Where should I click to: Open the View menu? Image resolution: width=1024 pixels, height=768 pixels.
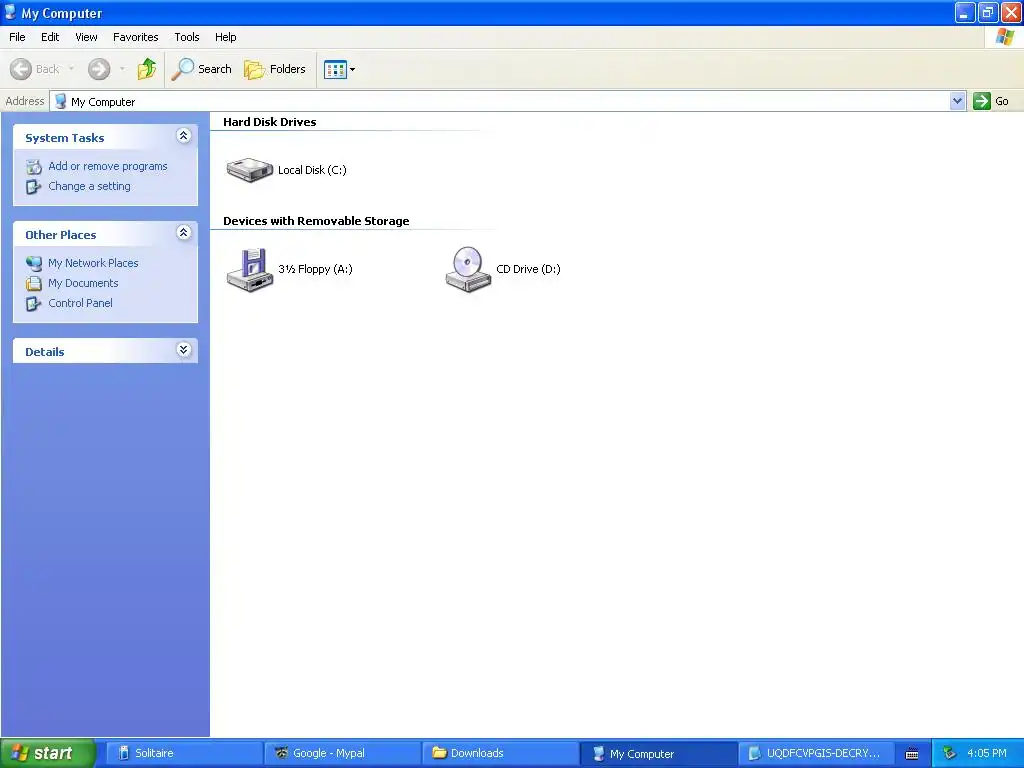pyautogui.click(x=86, y=37)
